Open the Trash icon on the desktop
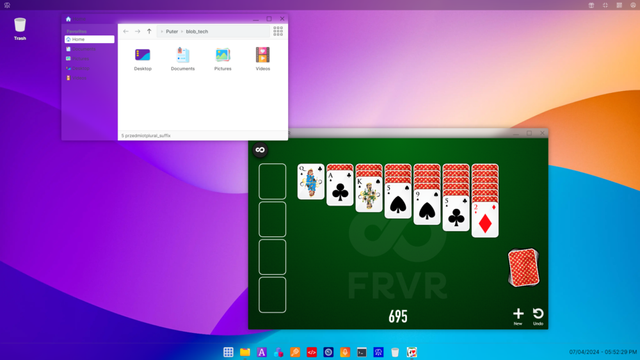The image size is (640, 360). [x=20, y=29]
